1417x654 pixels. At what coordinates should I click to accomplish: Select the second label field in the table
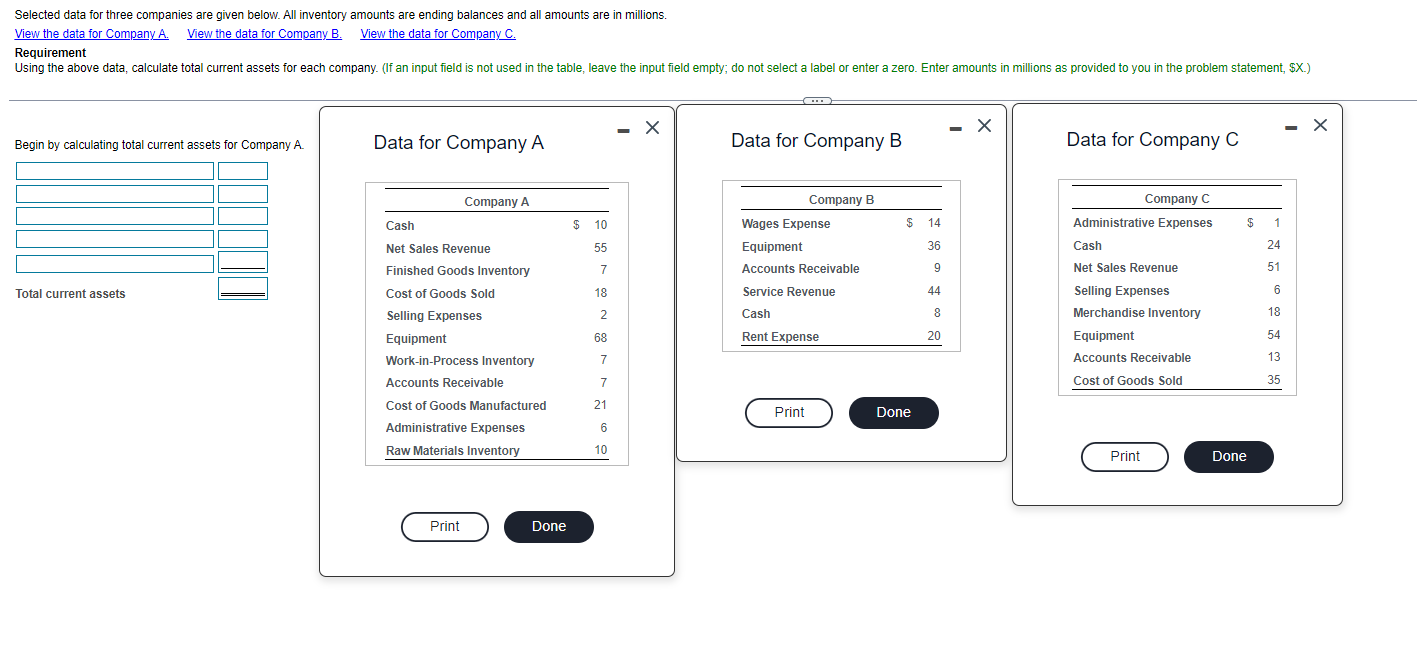click(114, 191)
